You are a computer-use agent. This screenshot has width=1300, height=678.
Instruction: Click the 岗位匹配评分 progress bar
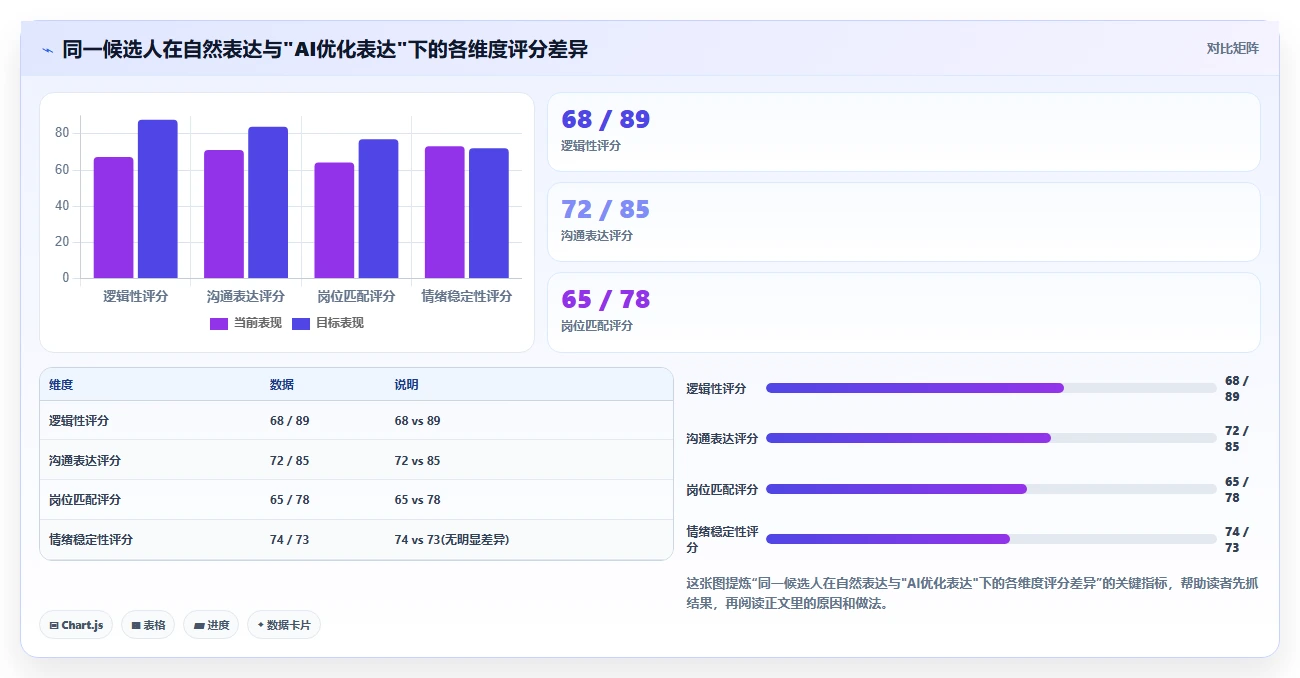tap(991, 489)
